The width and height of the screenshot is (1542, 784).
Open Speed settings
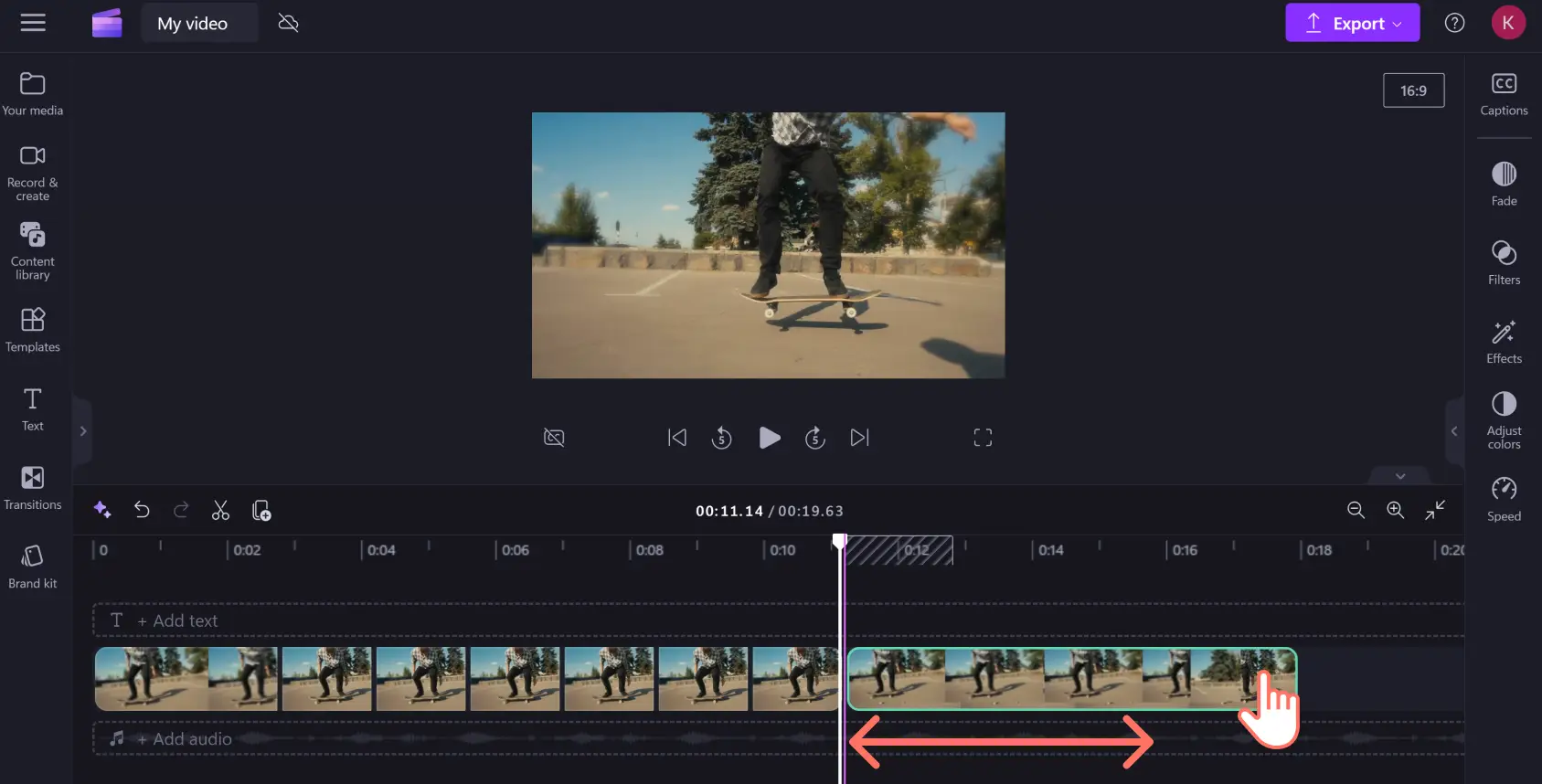[x=1504, y=499]
